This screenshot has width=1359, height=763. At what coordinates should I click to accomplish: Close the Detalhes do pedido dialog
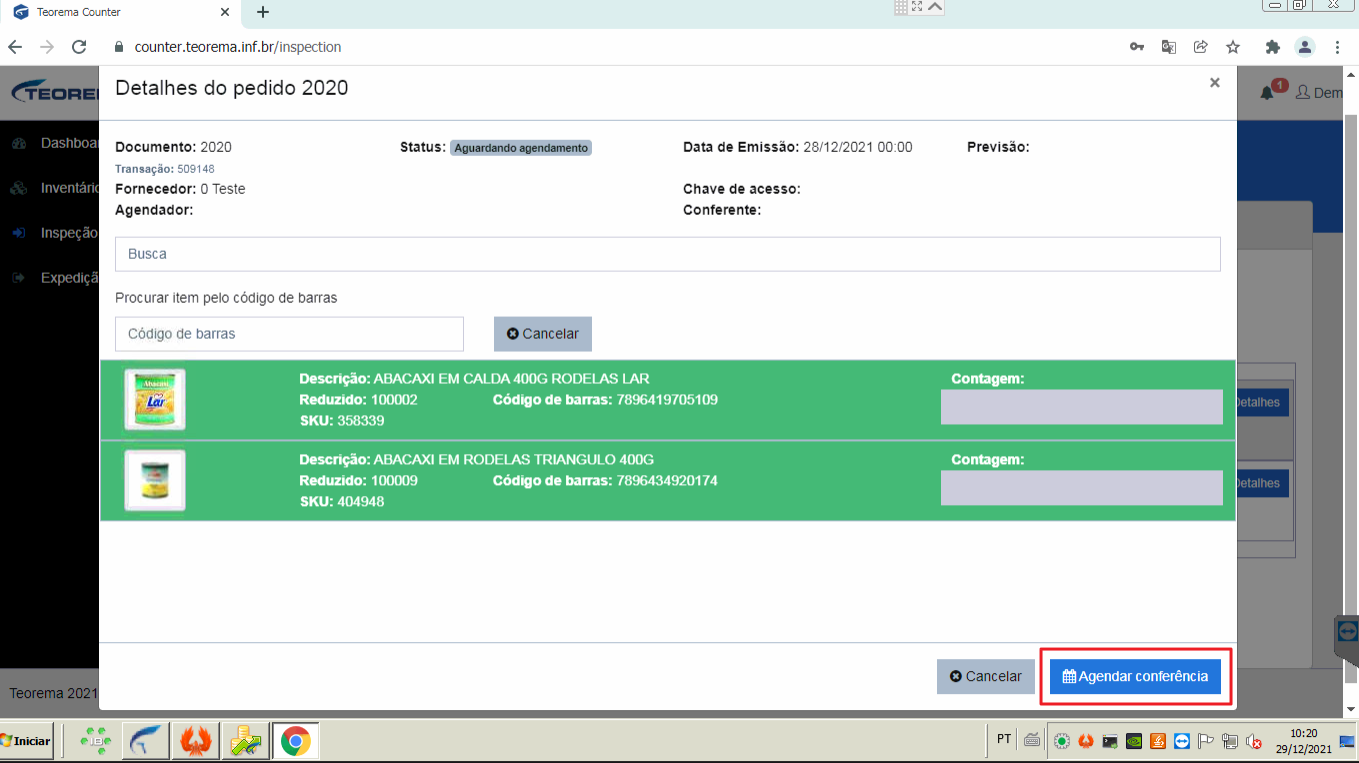1215,83
